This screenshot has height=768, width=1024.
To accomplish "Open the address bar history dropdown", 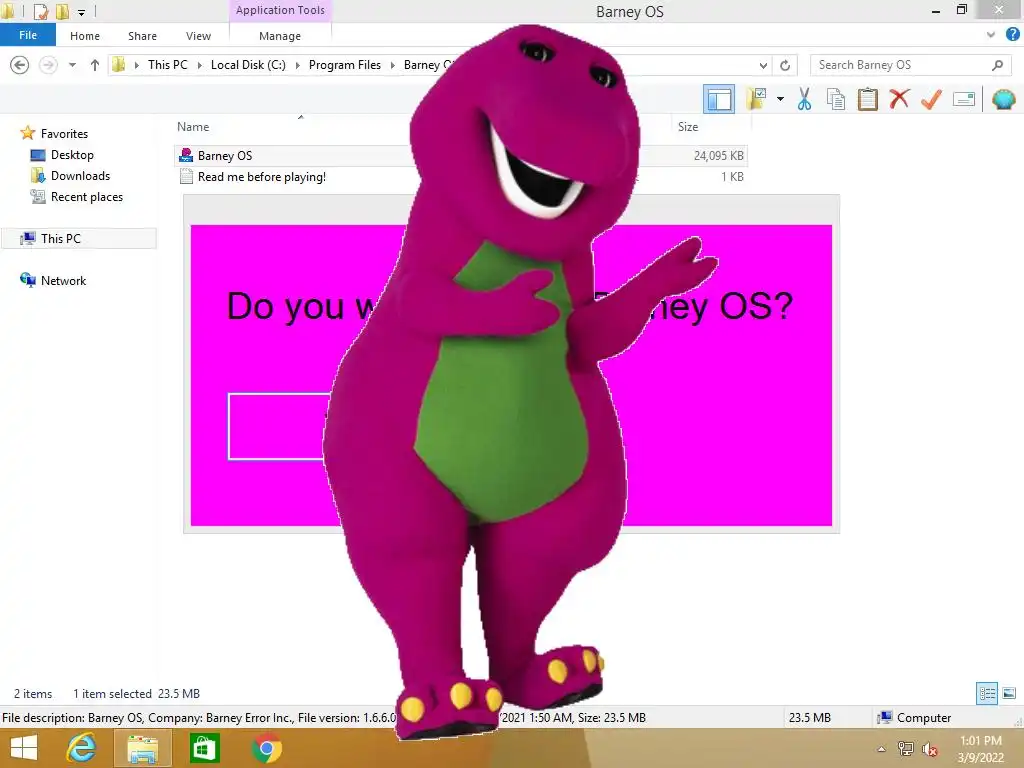I will coord(763,65).
